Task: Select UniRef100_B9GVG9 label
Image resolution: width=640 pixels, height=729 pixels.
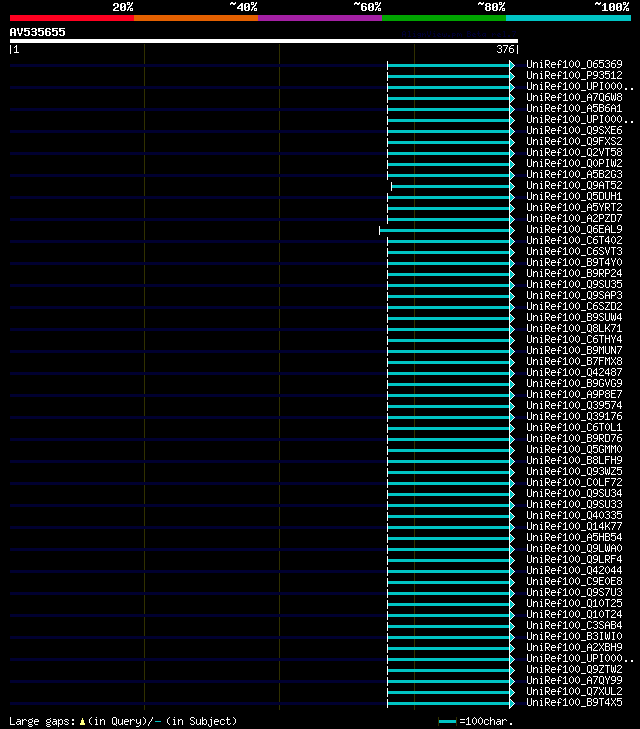Action: [x=574, y=384]
